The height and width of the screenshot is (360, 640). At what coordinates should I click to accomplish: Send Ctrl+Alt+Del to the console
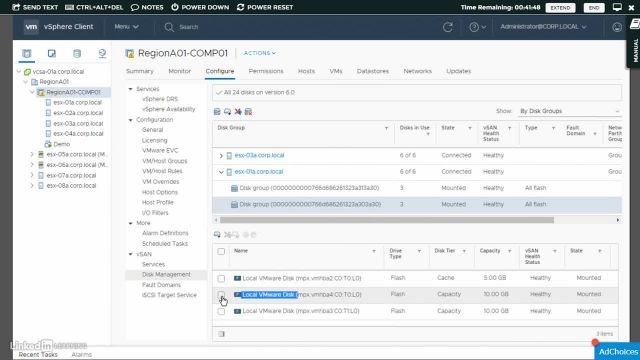tap(94, 7)
